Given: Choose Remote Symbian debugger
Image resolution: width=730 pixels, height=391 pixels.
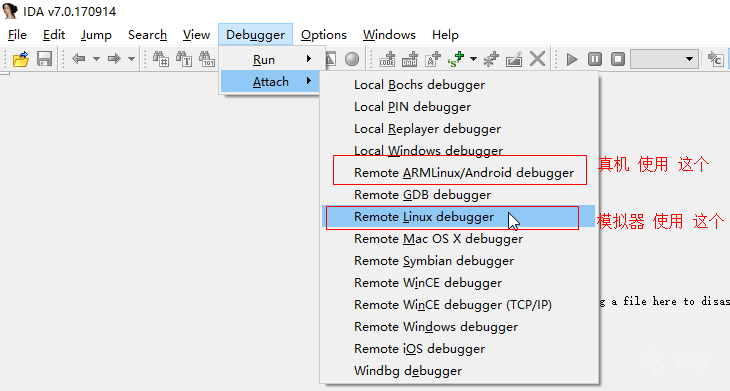Looking at the screenshot, I should click(x=459, y=261).
